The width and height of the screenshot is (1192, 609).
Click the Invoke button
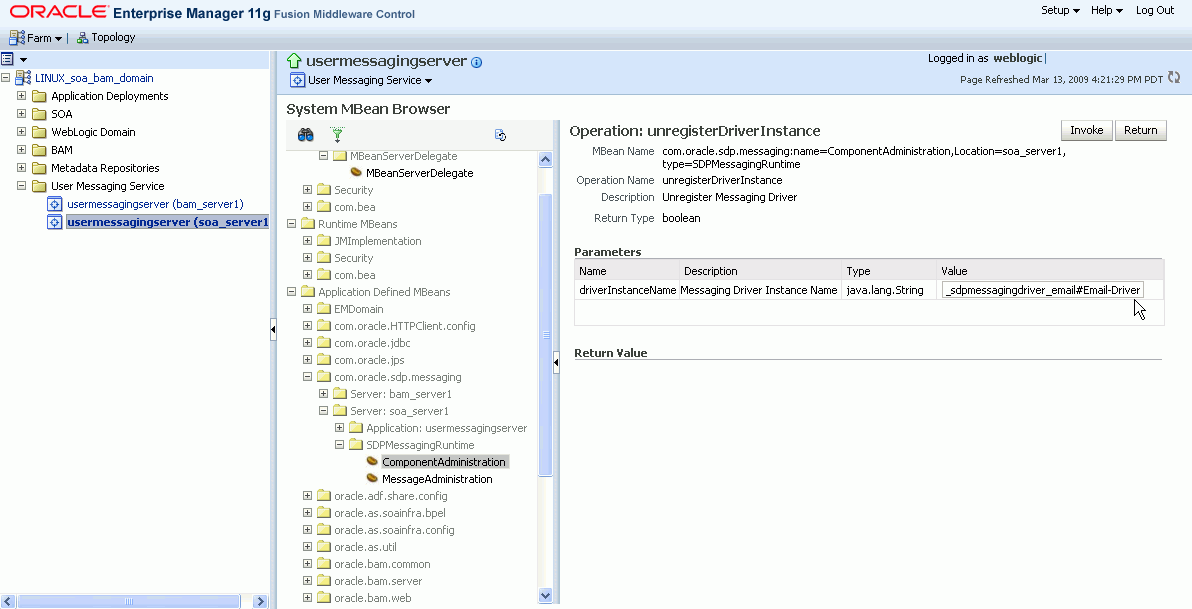1086,130
